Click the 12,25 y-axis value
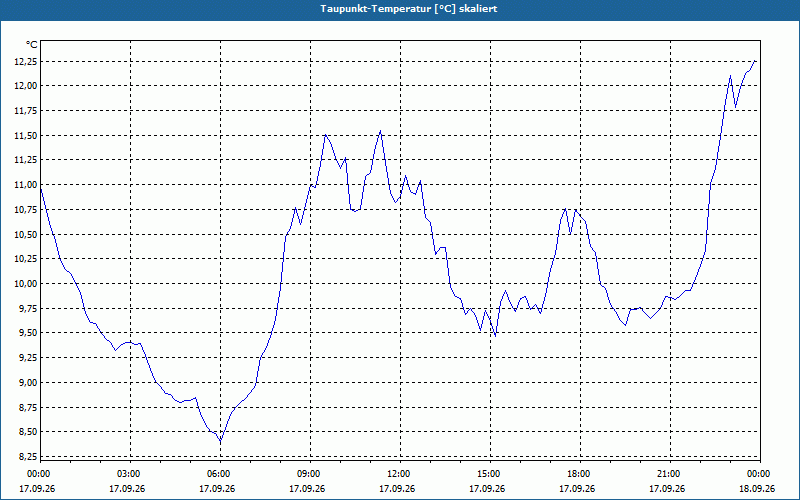The height and width of the screenshot is (500, 800). click(28, 61)
